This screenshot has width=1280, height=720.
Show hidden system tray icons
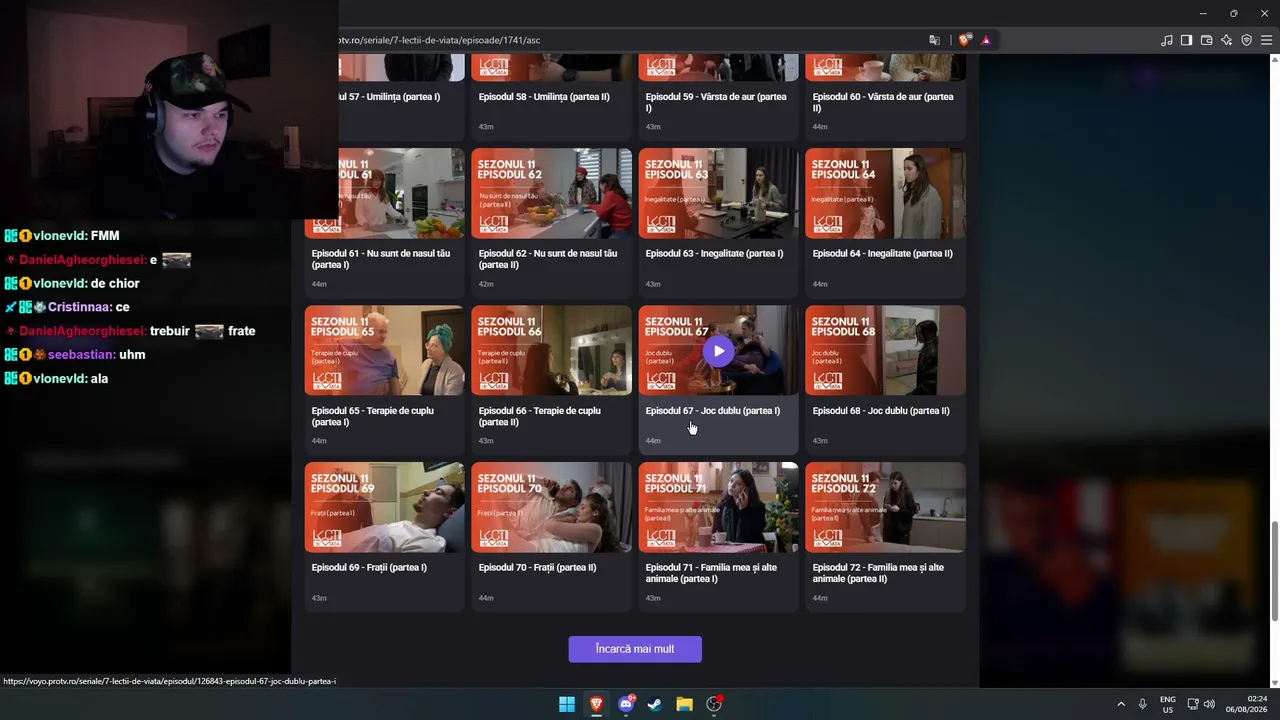tap(1121, 704)
